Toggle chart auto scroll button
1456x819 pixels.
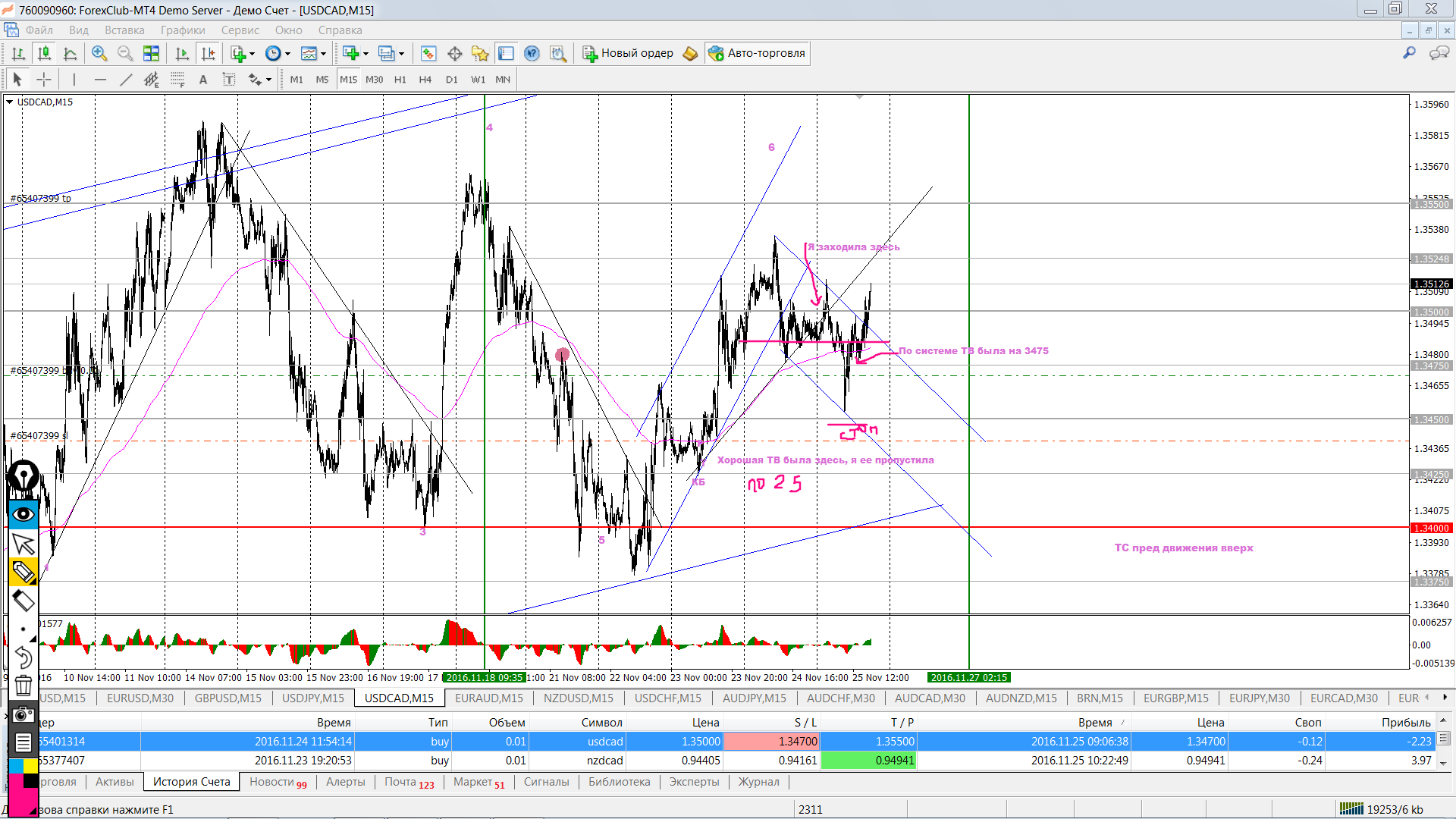click(182, 53)
